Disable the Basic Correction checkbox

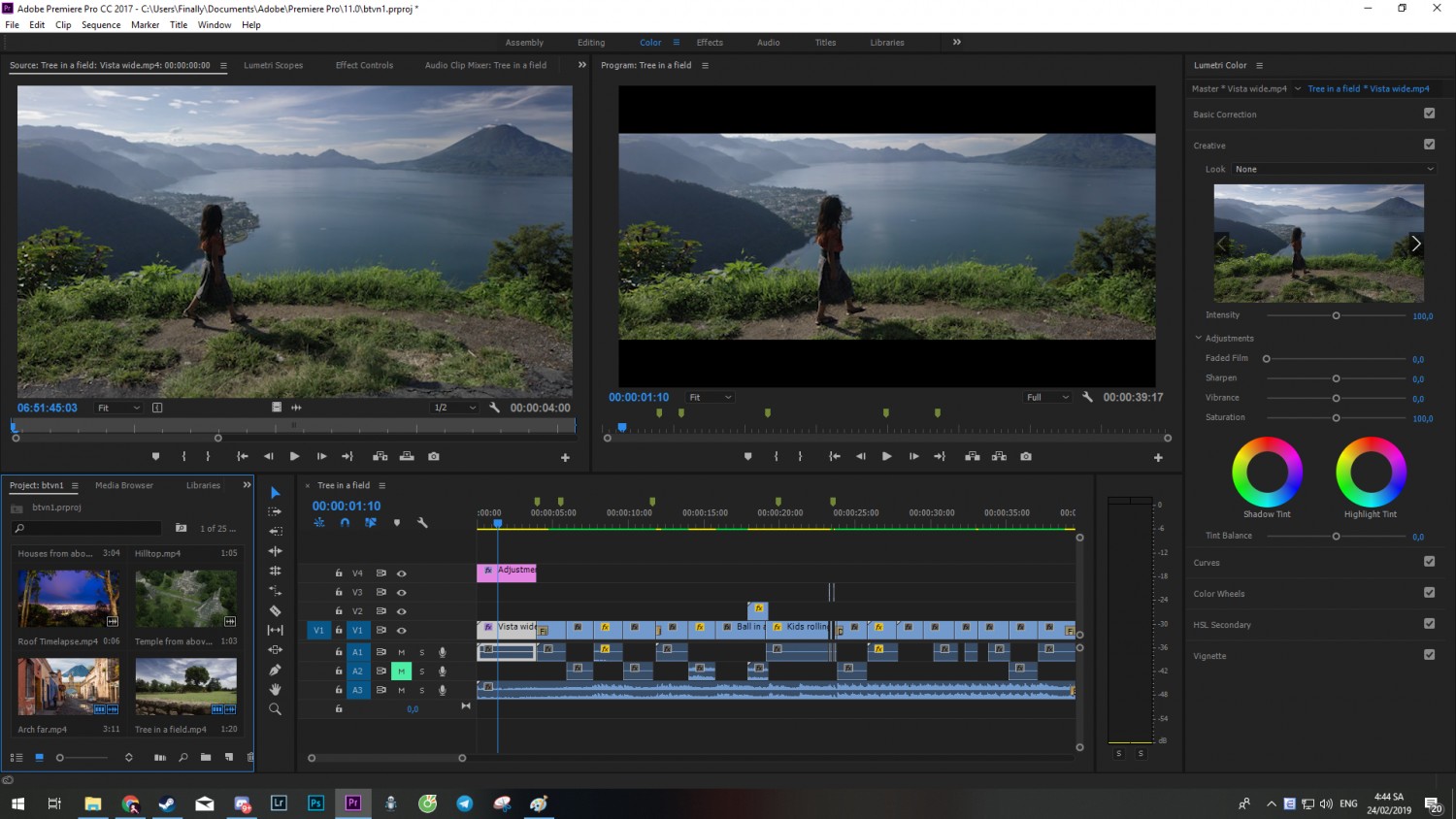[1429, 114]
